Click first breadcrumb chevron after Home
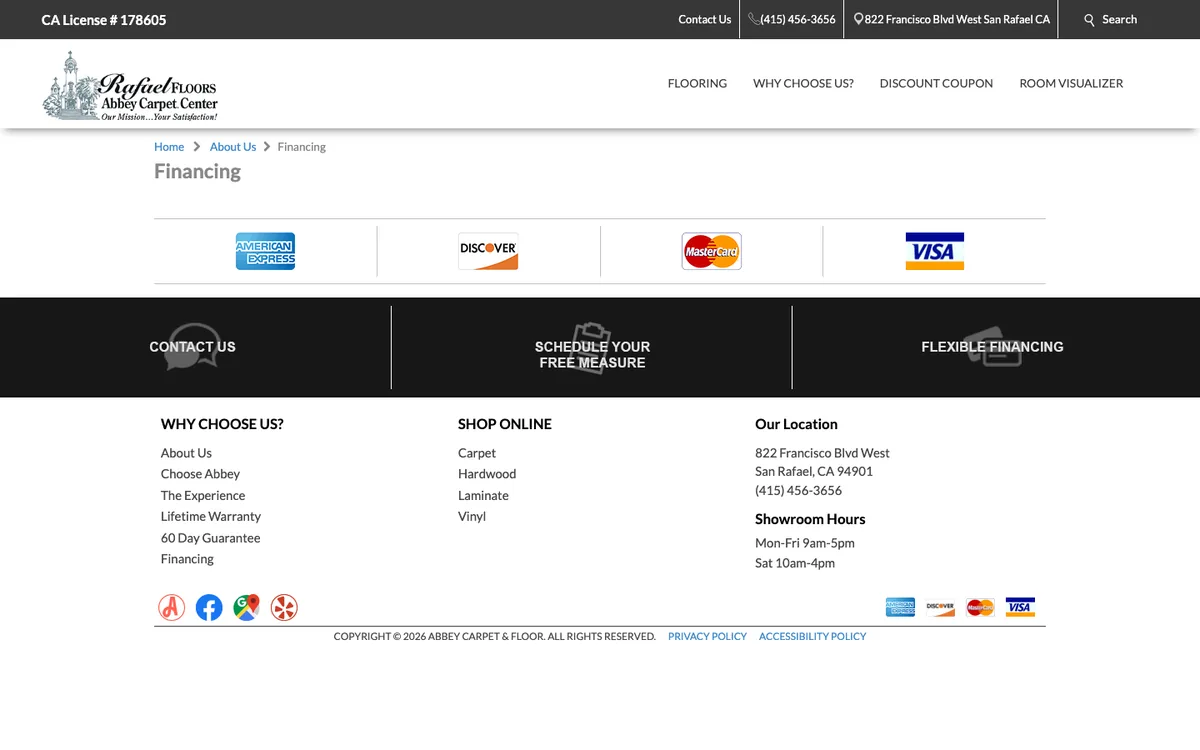Image resolution: width=1200 pixels, height=750 pixels. (197, 147)
